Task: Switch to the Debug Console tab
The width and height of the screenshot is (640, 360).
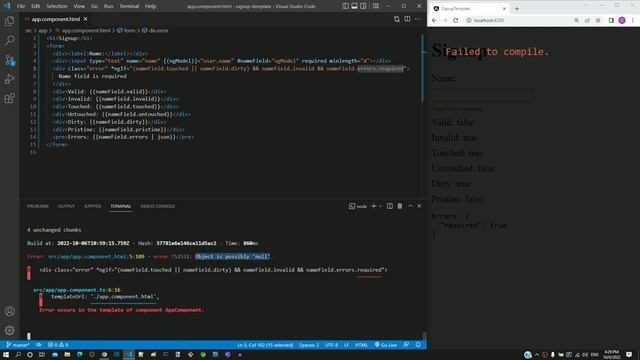Action: 158,206
